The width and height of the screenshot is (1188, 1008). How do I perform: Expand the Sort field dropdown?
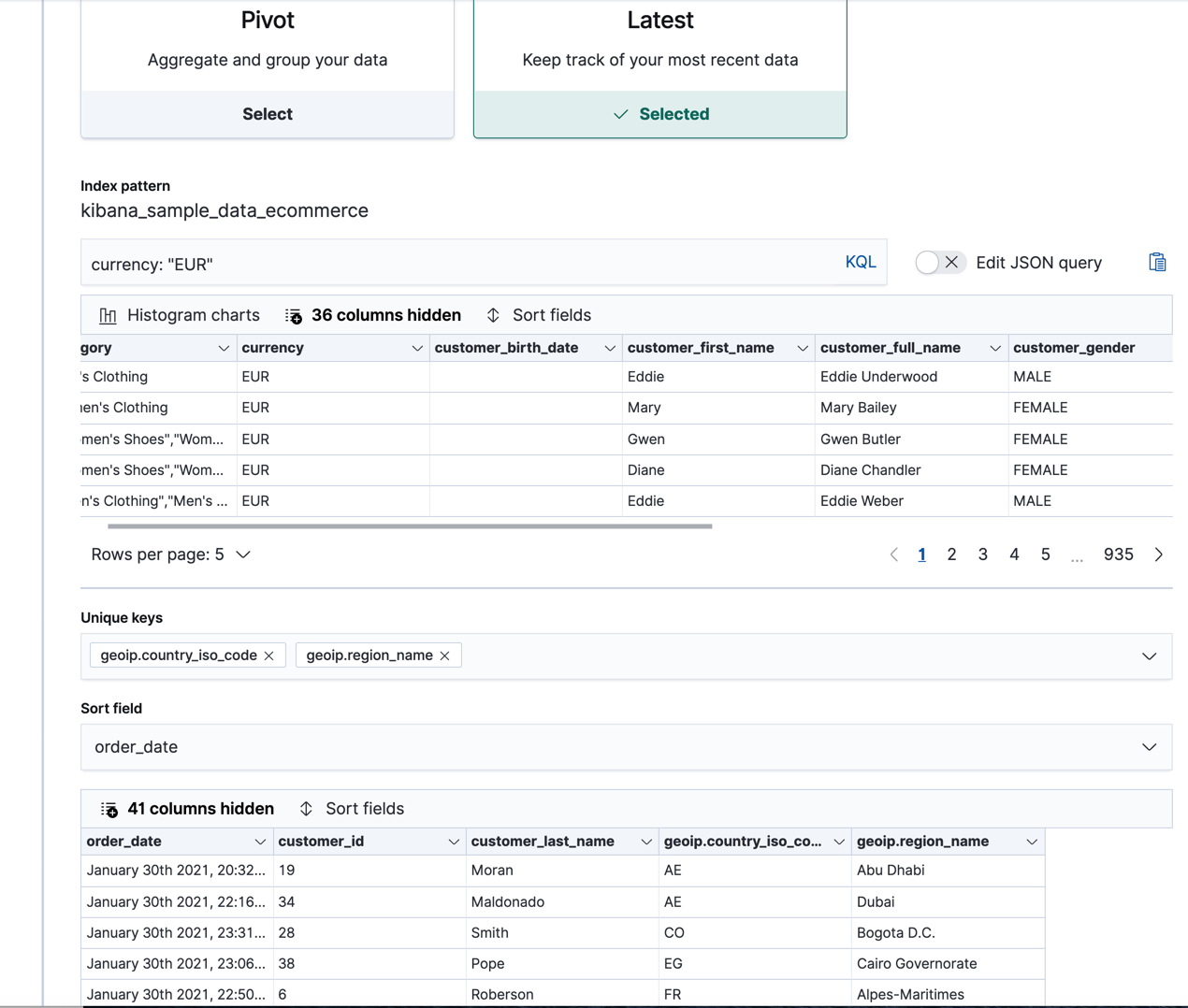pos(1150,746)
